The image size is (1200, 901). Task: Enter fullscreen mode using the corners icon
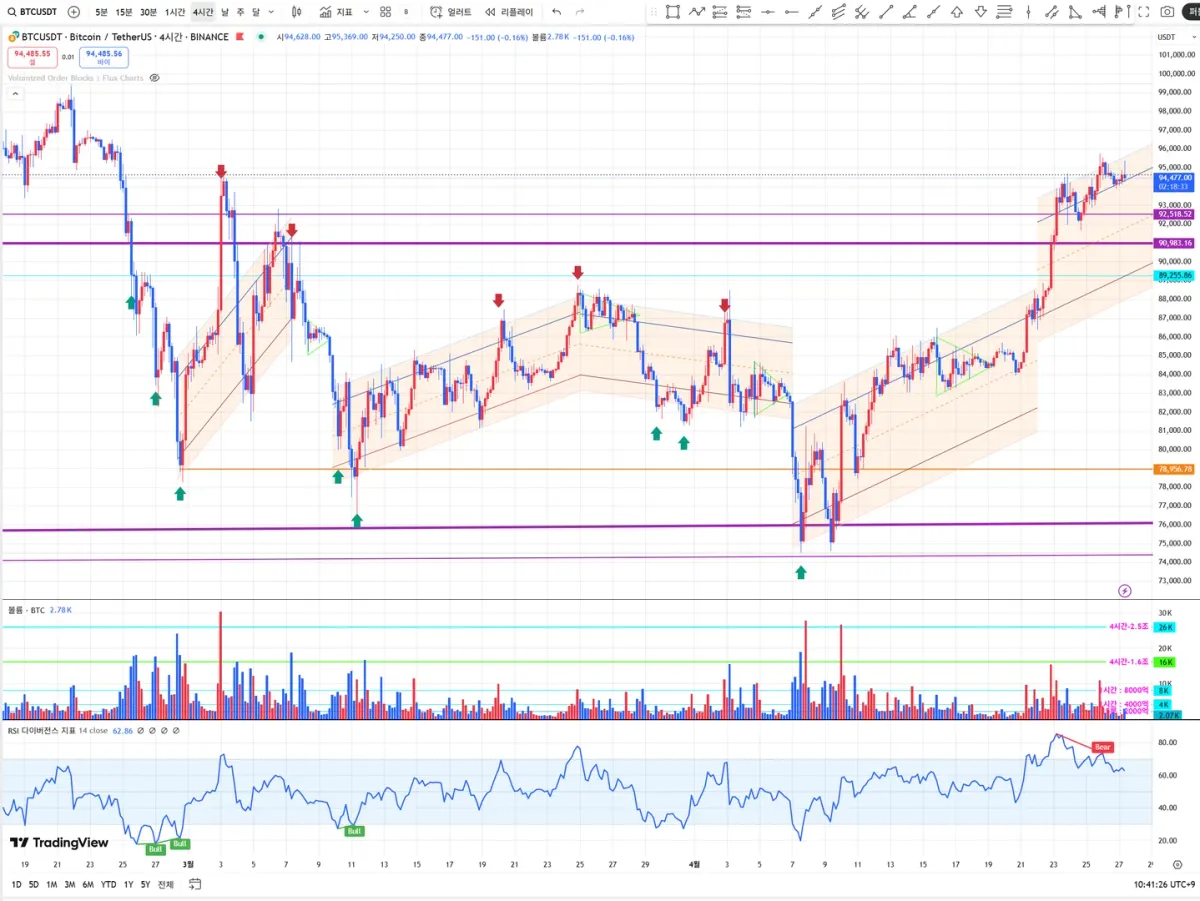[1144, 12]
